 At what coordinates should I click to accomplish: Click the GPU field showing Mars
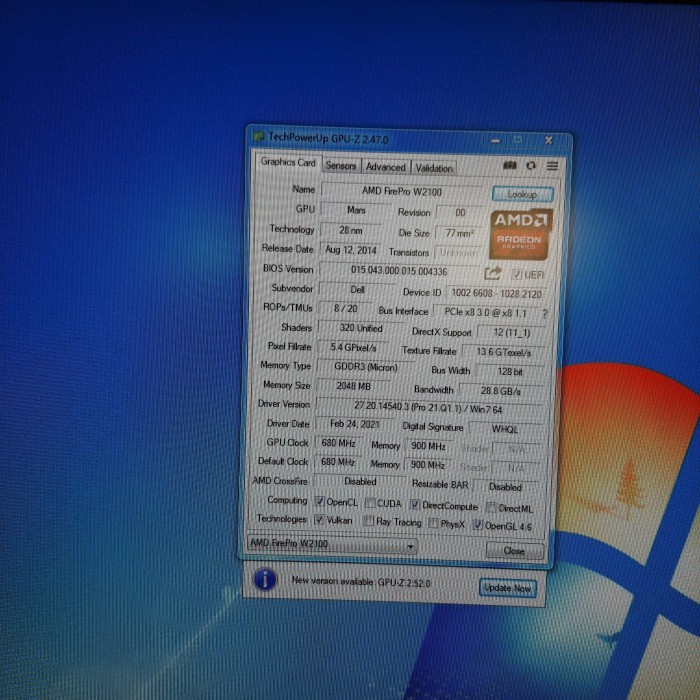[356, 210]
